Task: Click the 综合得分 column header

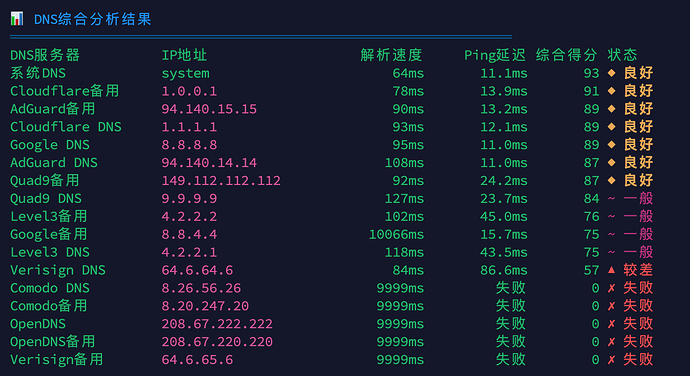Action: 566,55
